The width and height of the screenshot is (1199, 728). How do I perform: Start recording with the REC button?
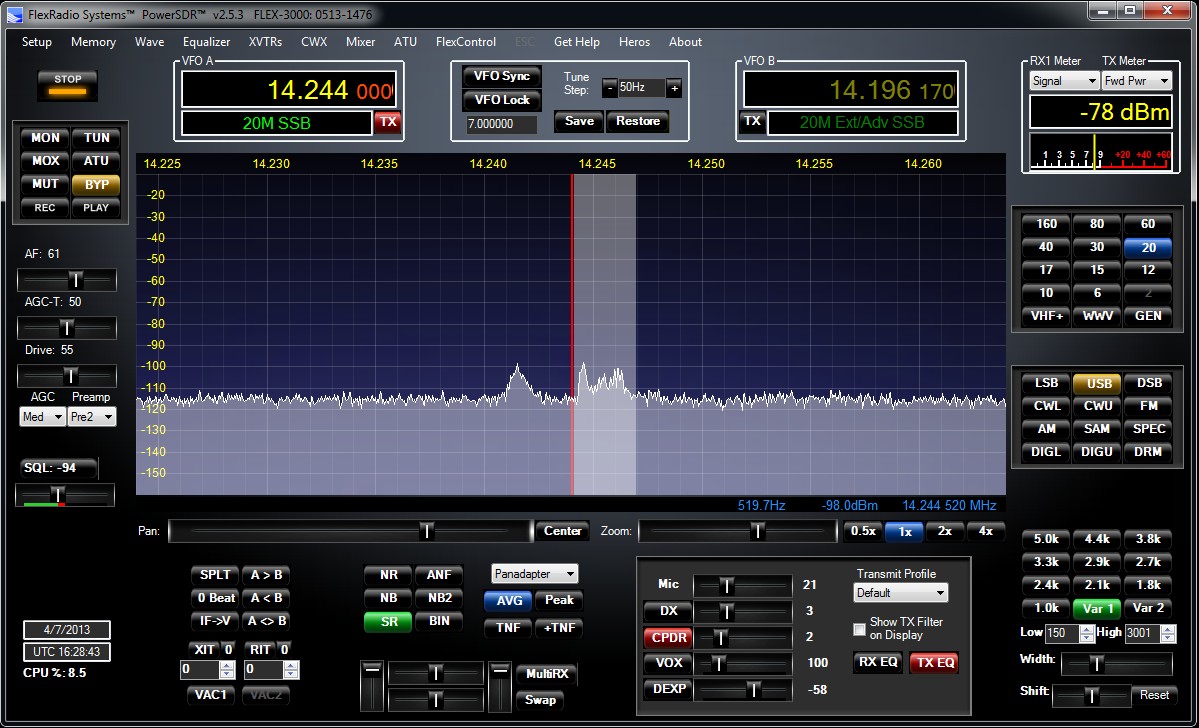coord(43,207)
